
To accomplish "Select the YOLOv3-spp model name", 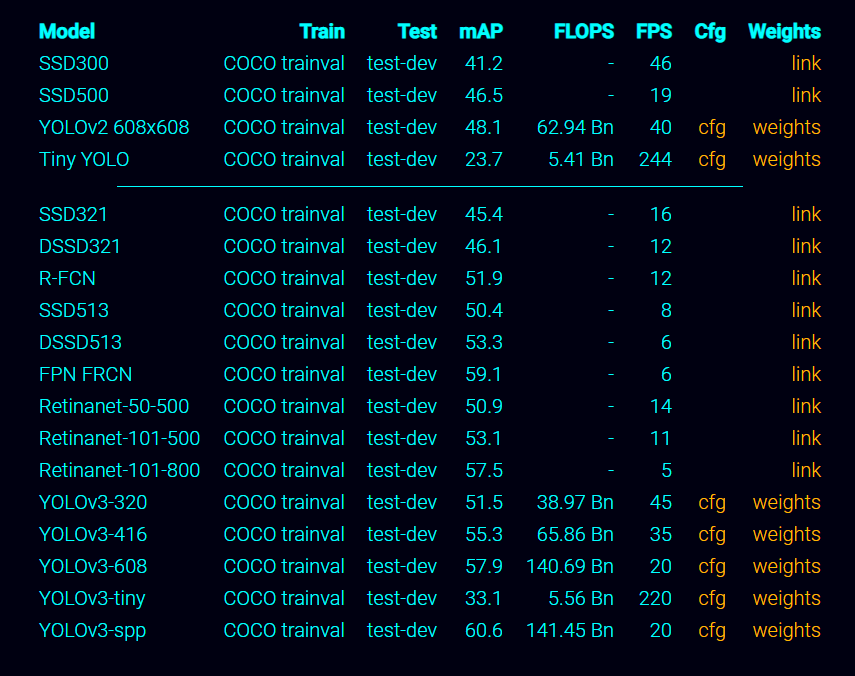I will point(93,632).
